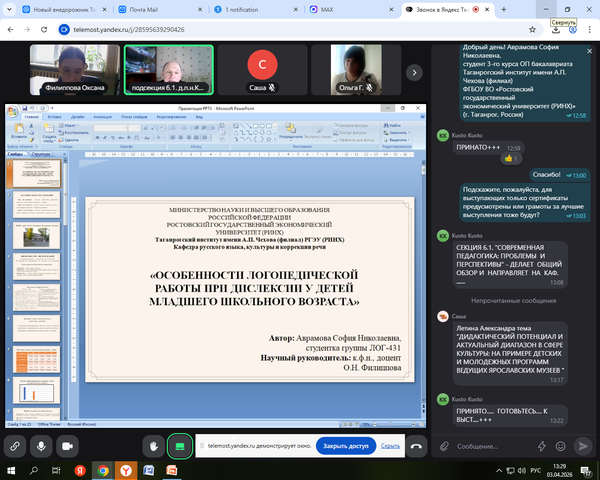Stop screen sharing with the green button
The width and height of the screenshot is (600, 480).
pos(180,446)
